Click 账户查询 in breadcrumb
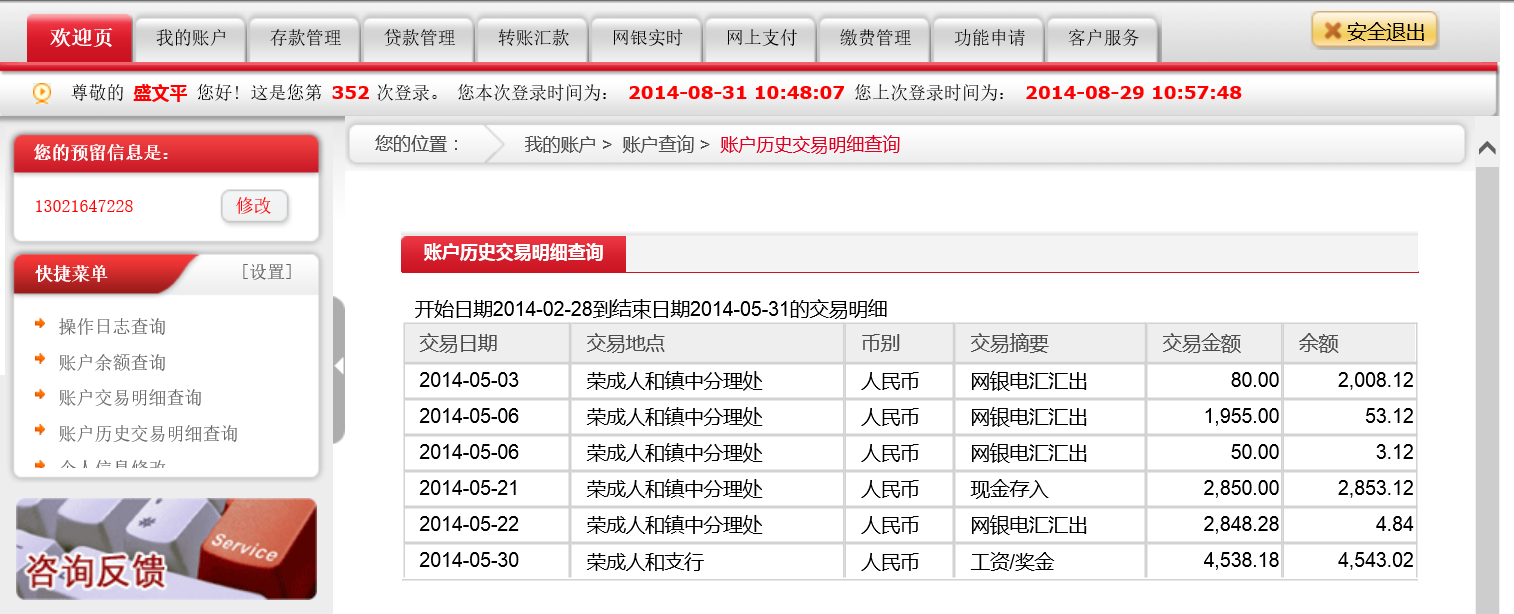The image size is (1514, 614). (658, 144)
